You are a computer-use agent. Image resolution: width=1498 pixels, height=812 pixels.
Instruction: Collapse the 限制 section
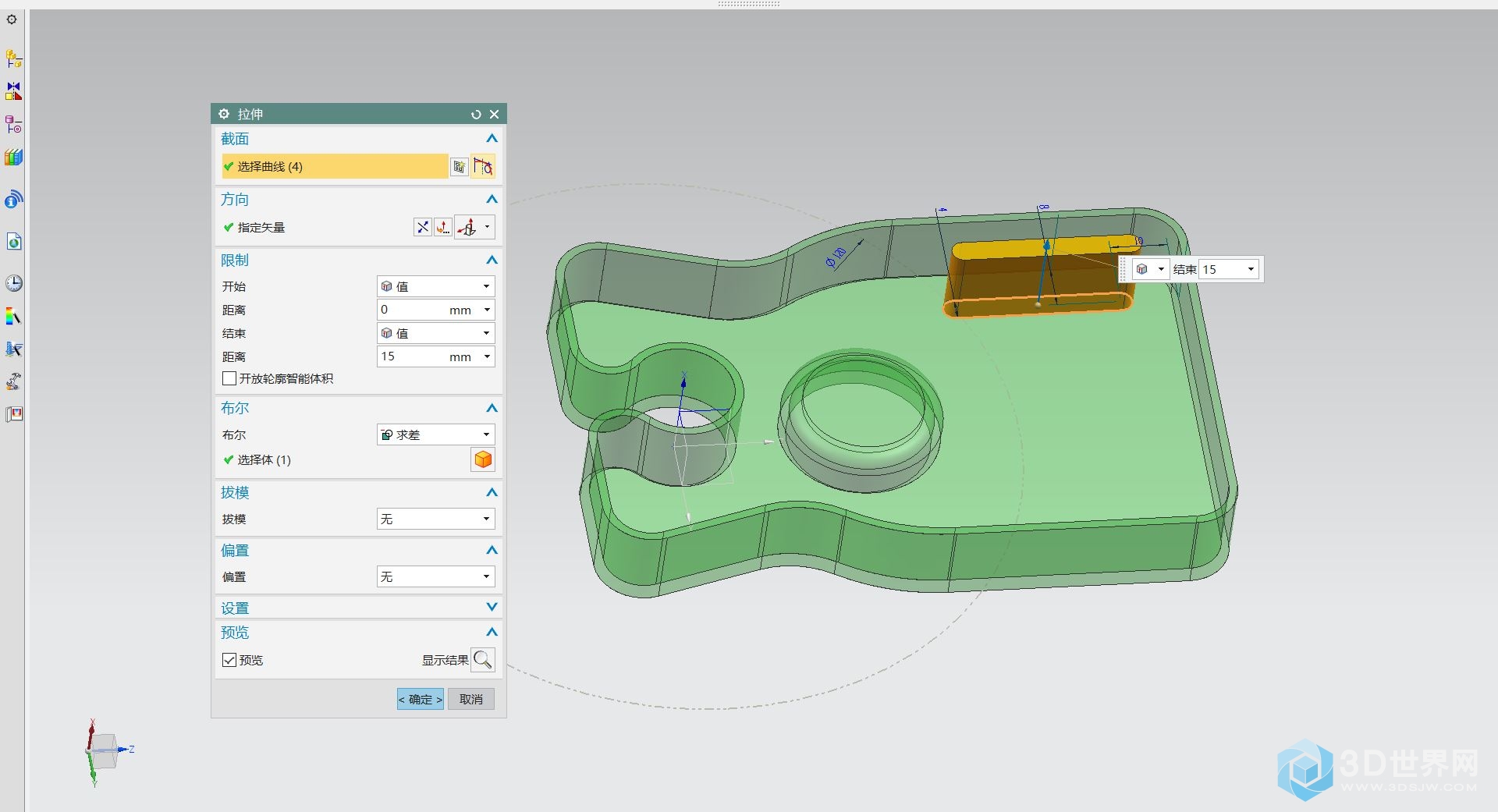[492, 261]
